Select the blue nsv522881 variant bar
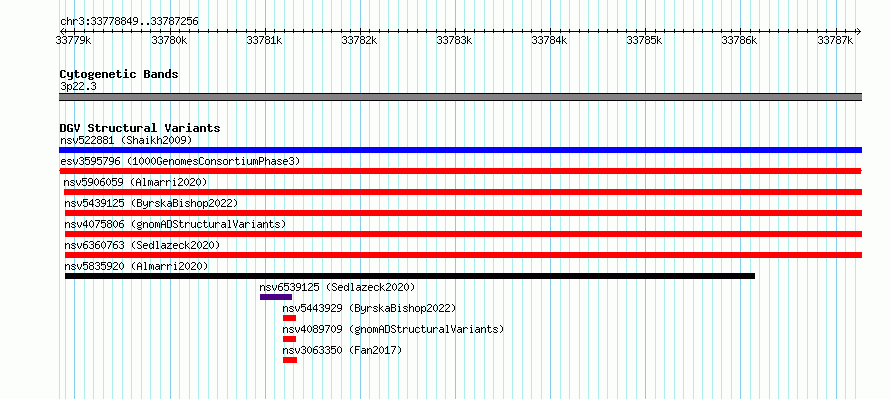The image size is (890, 399). click(x=460, y=150)
